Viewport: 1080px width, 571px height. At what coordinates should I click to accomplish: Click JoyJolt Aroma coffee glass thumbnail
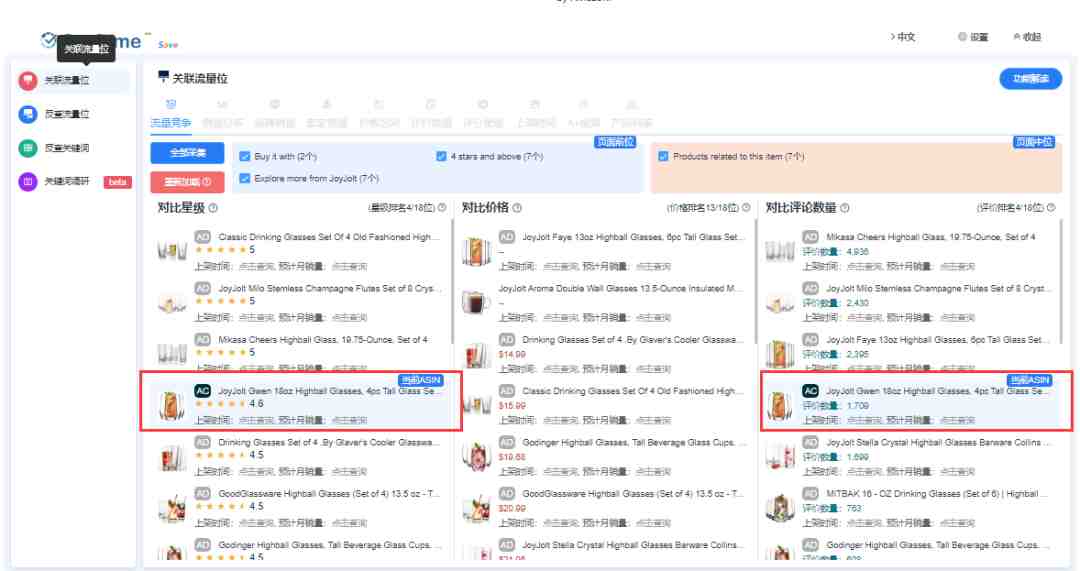tap(475, 303)
